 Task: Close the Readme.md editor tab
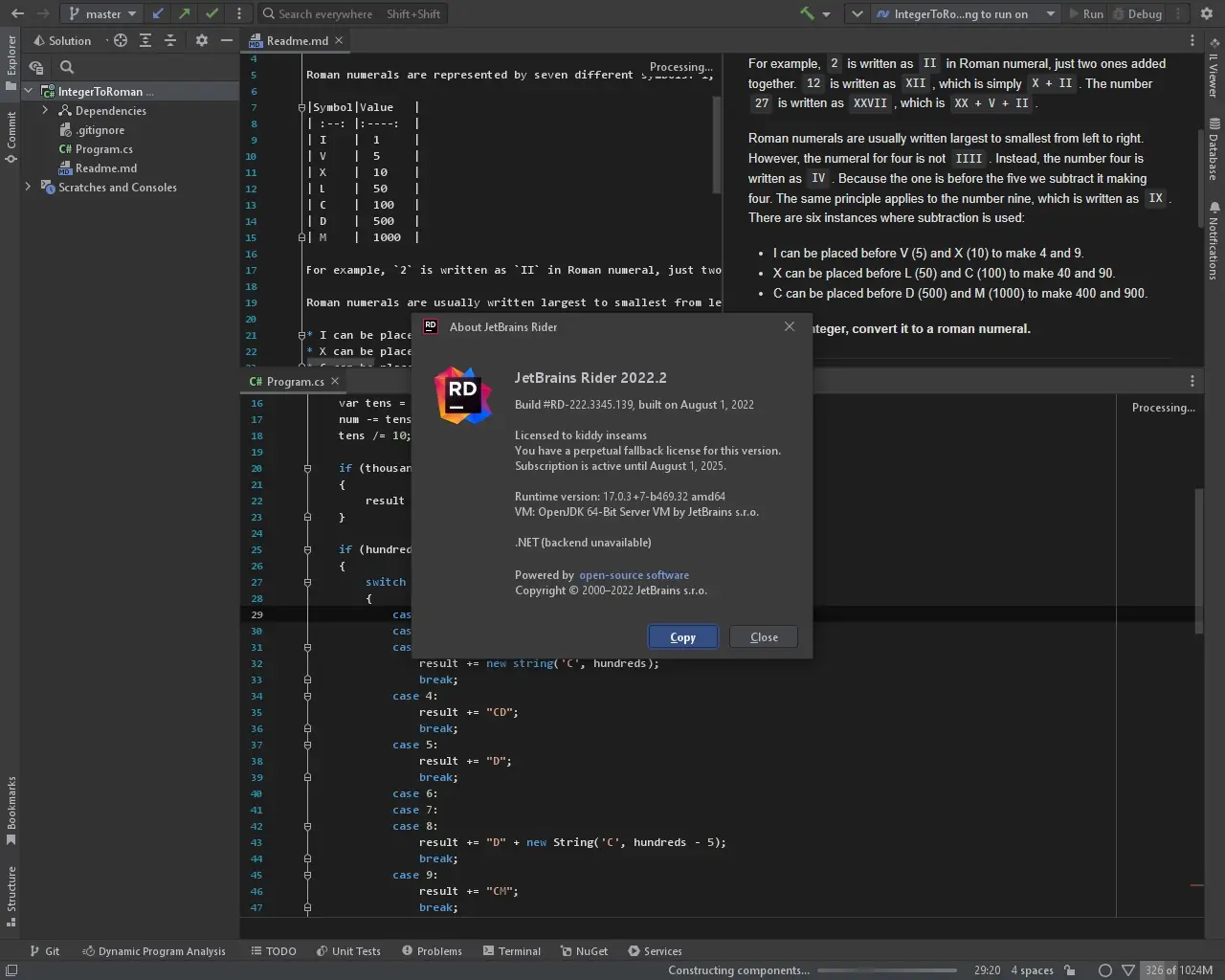[339, 40]
